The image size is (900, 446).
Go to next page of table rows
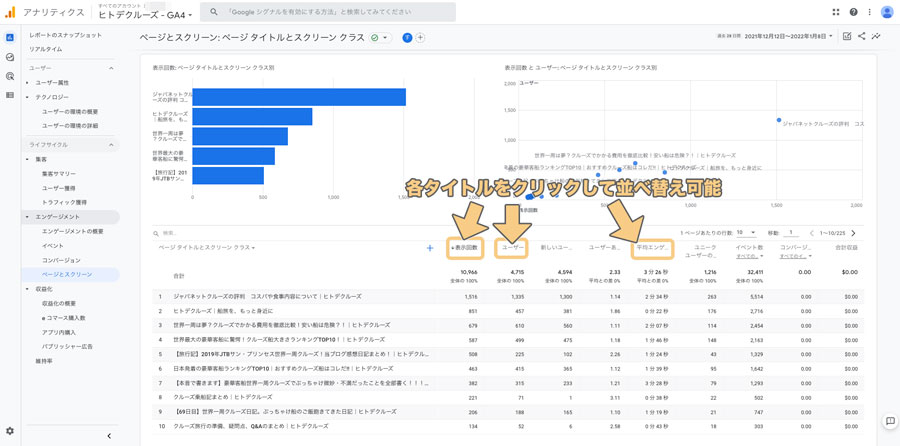point(853,233)
